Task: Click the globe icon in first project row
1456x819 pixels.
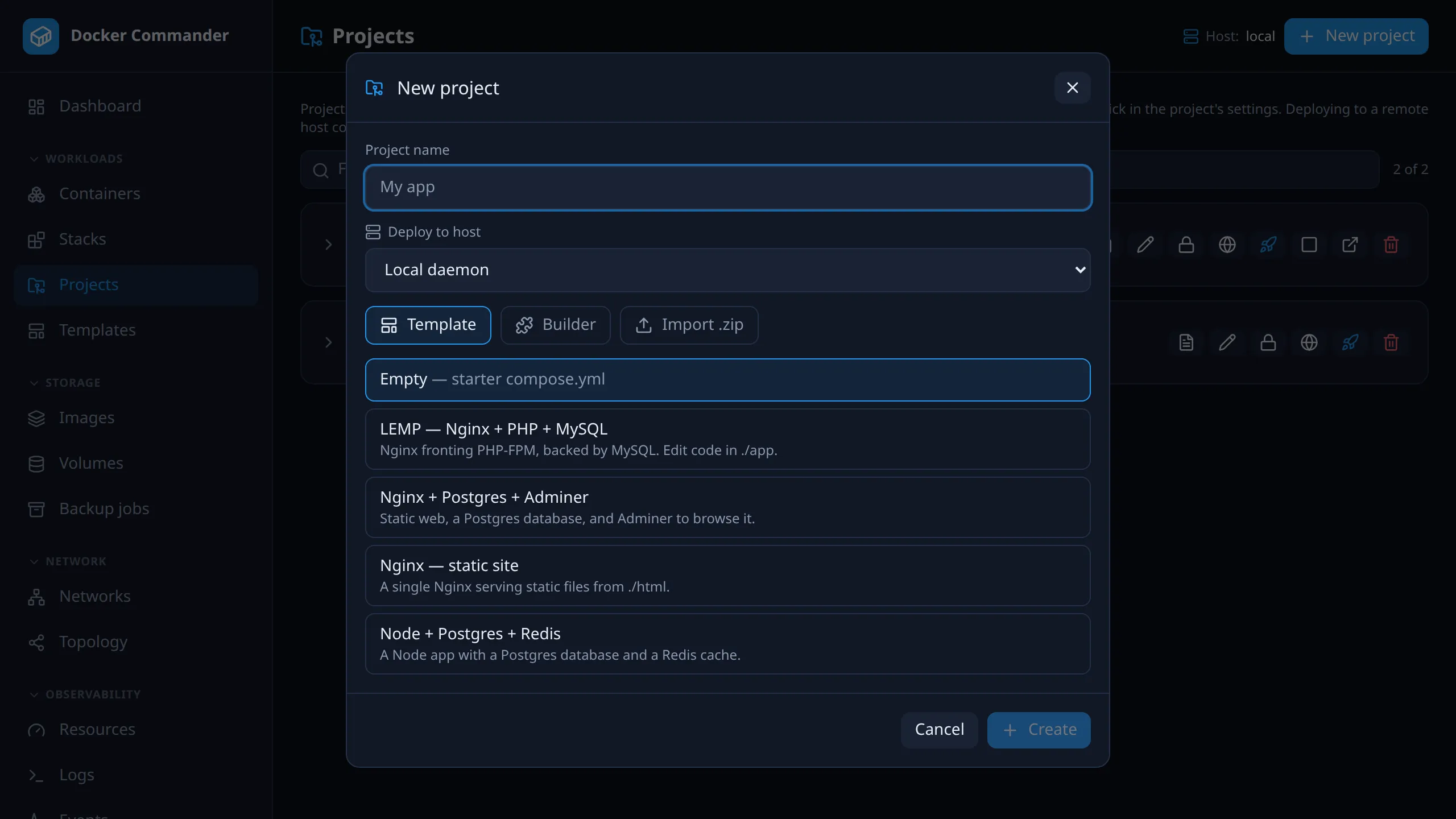Action: click(1227, 245)
